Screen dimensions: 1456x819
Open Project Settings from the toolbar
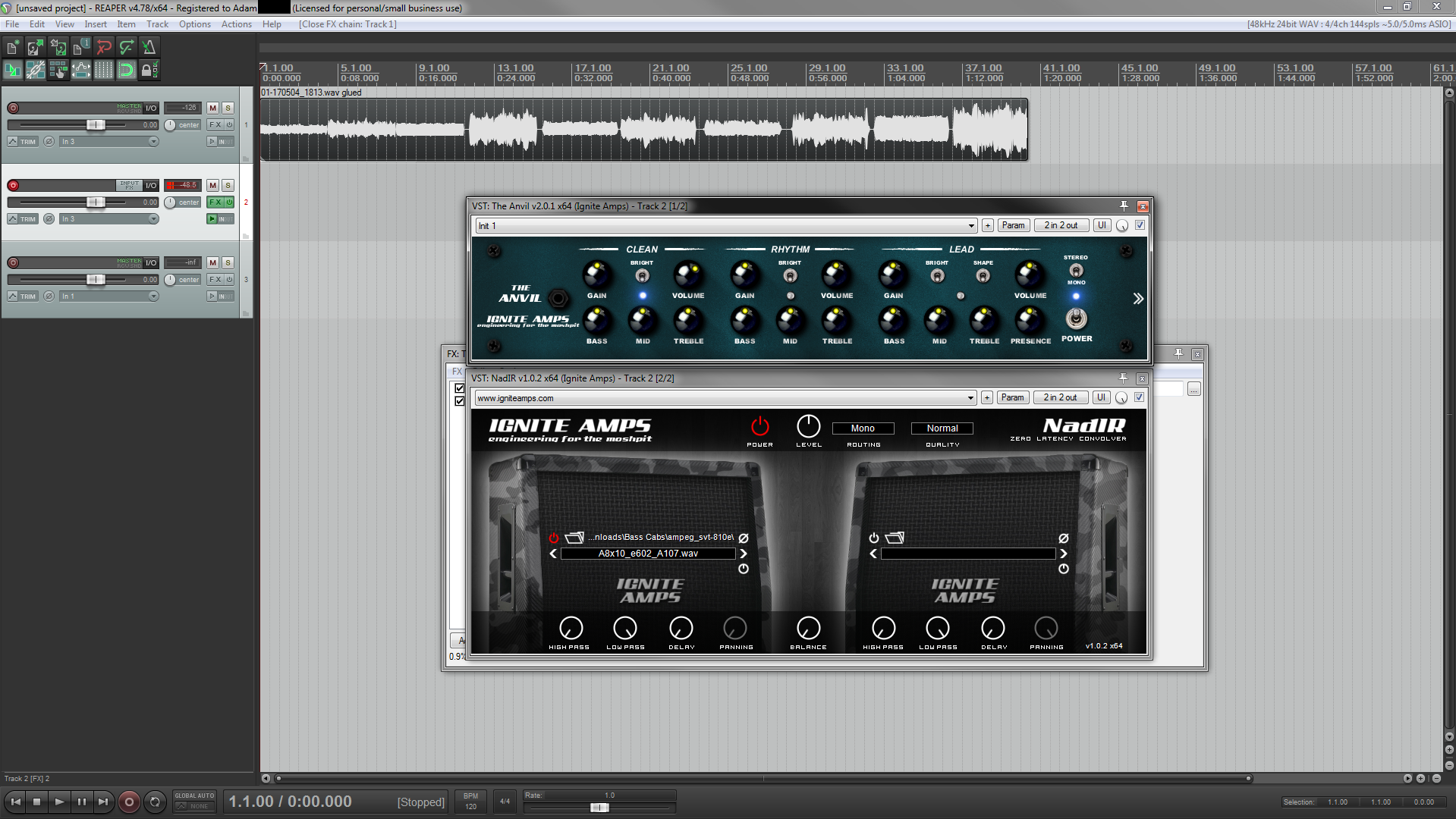coord(80,47)
